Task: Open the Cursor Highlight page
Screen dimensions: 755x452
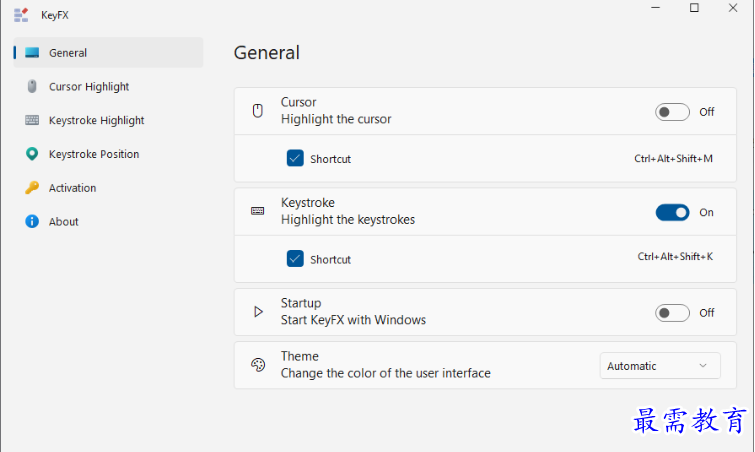Action: pos(108,87)
